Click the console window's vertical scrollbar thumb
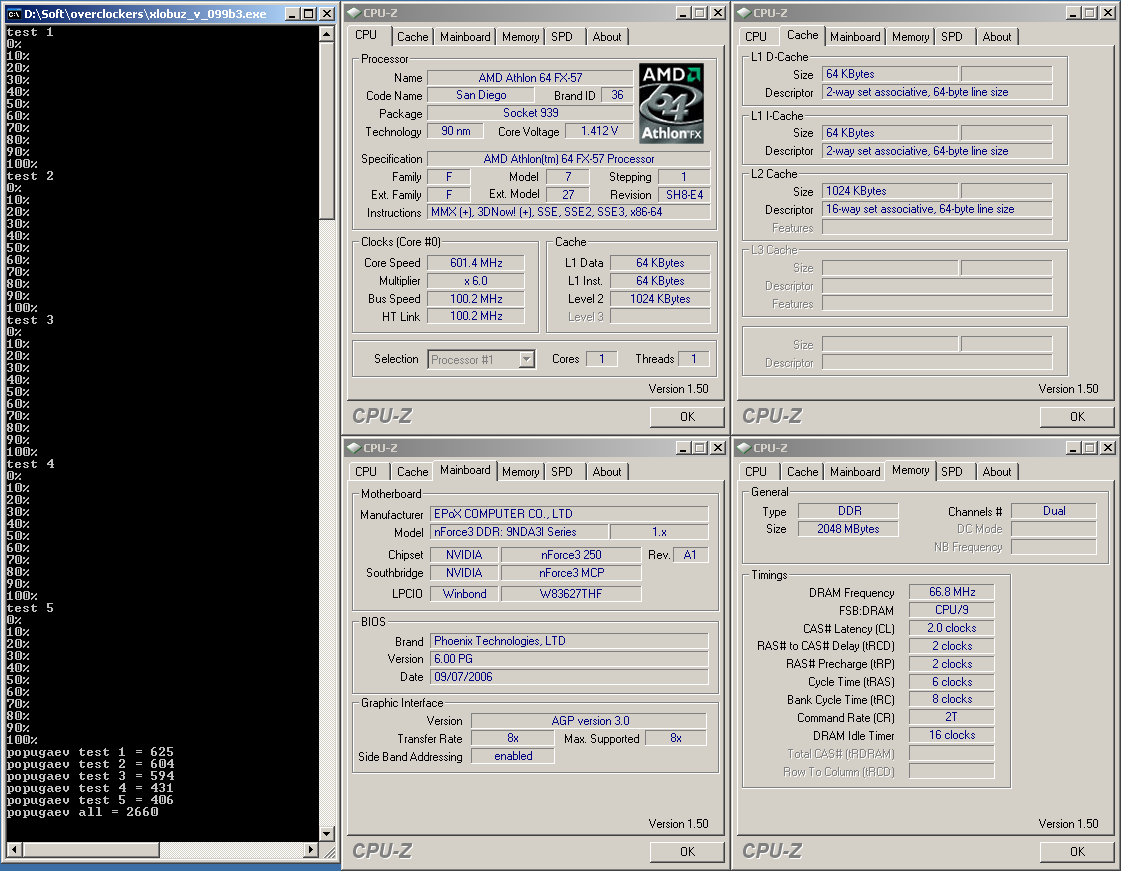This screenshot has height=871, width=1121. (x=326, y=130)
